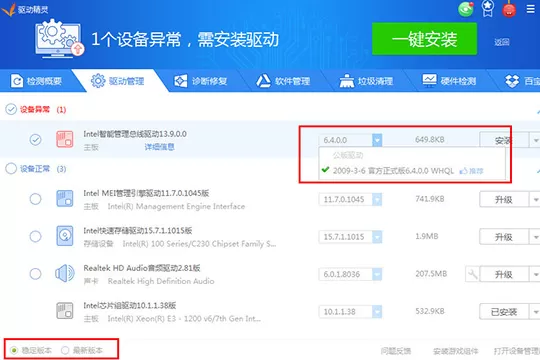The image size is (540, 360).
Task: Open the 硬件检测 tab
Action: [x=449, y=81]
